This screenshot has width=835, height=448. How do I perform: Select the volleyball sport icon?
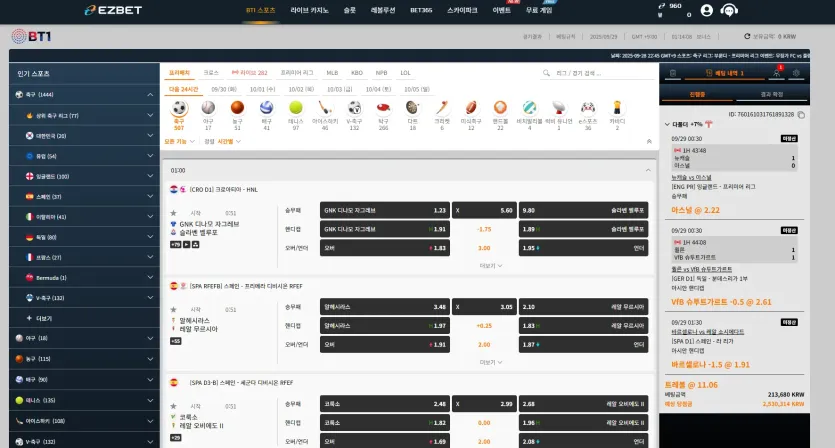click(266, 108)
